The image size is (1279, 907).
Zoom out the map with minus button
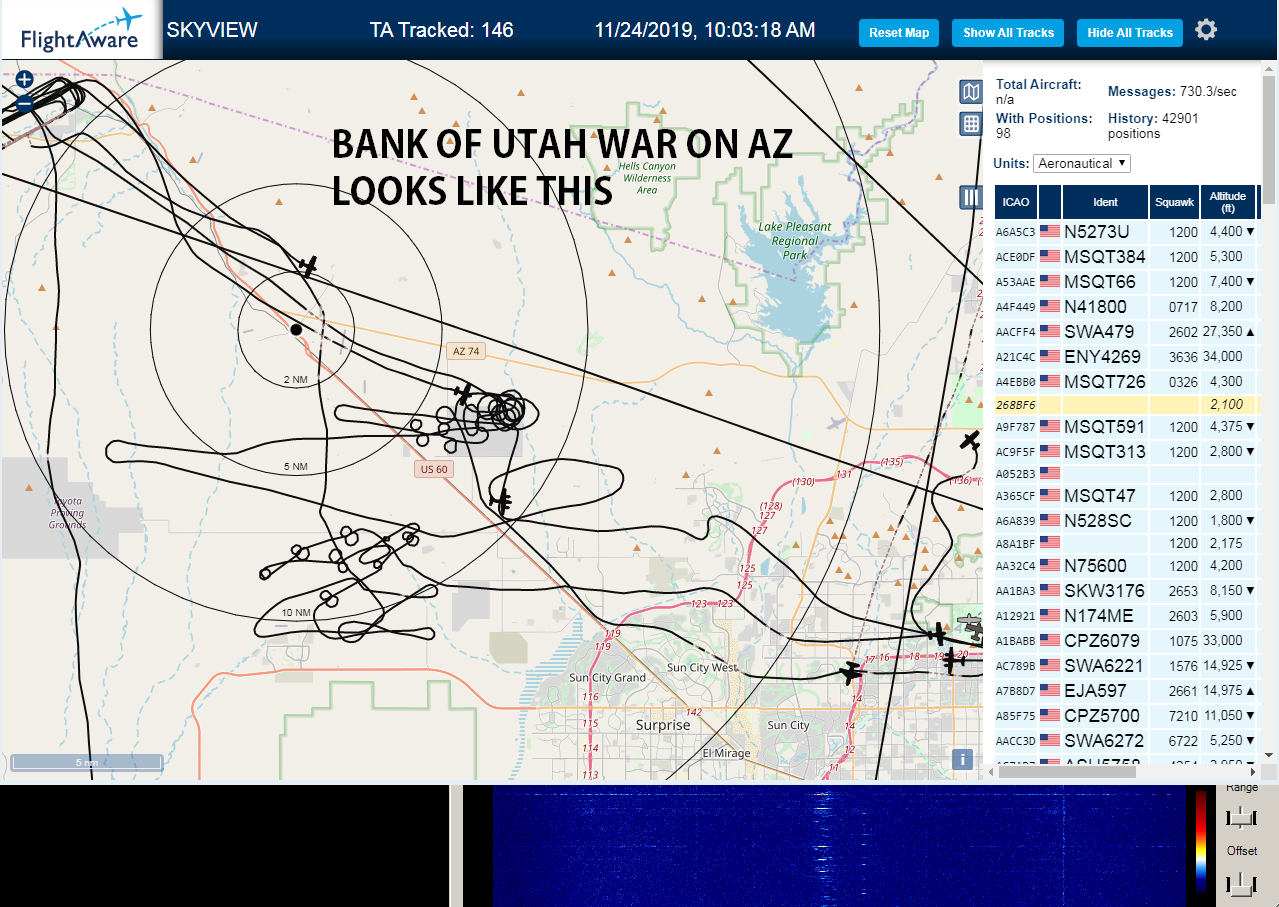pos(25,103)
